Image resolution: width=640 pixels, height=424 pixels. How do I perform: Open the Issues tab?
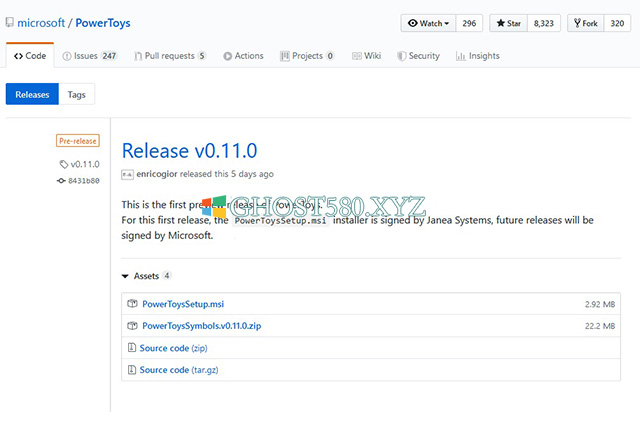point(90,55)
